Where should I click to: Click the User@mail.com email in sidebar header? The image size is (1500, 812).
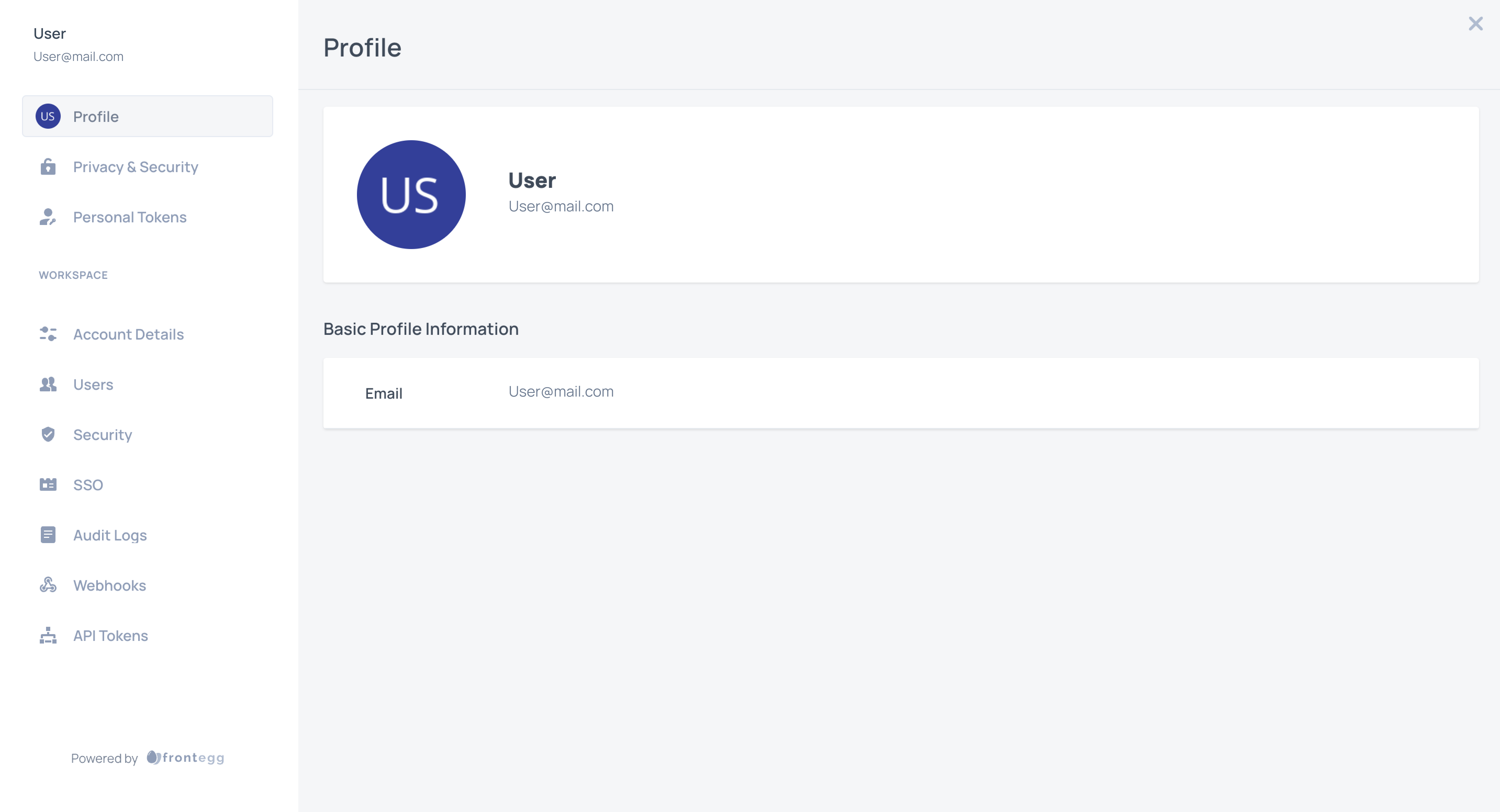click(x=79, y=57)
